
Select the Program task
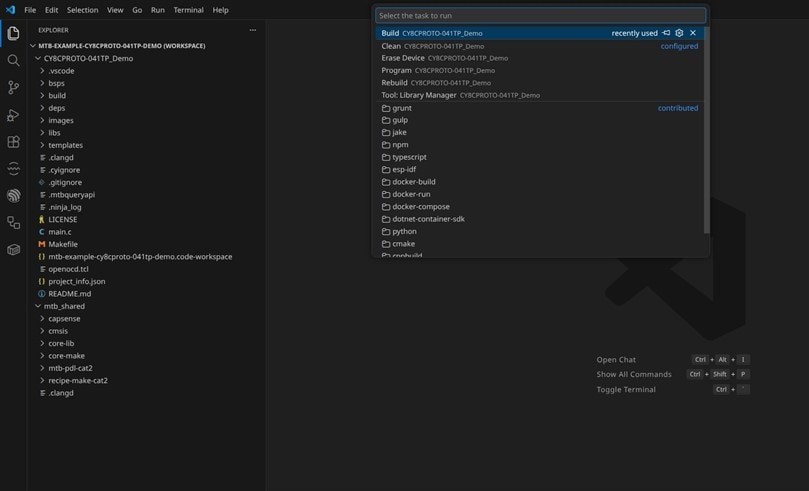[540, 70]
